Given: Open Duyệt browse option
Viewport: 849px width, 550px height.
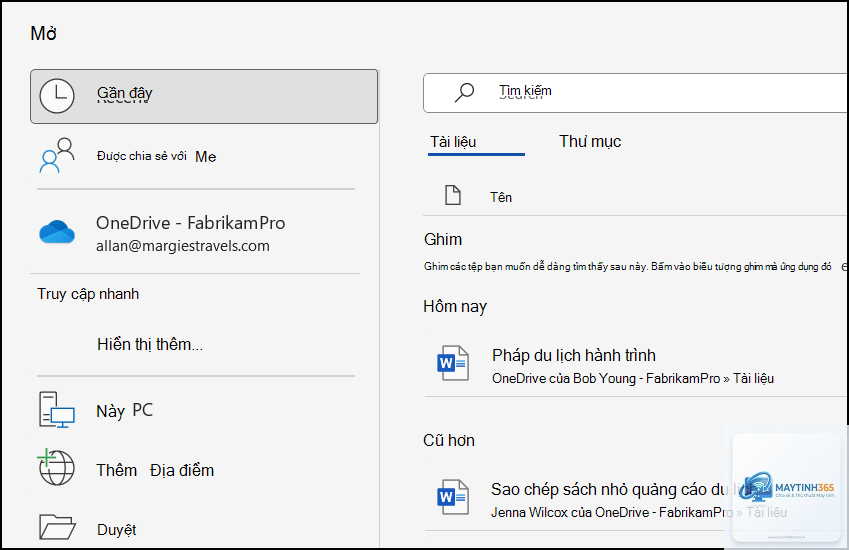Looking at the screenshot, I should pyautogui.click(x=116, y=529).
